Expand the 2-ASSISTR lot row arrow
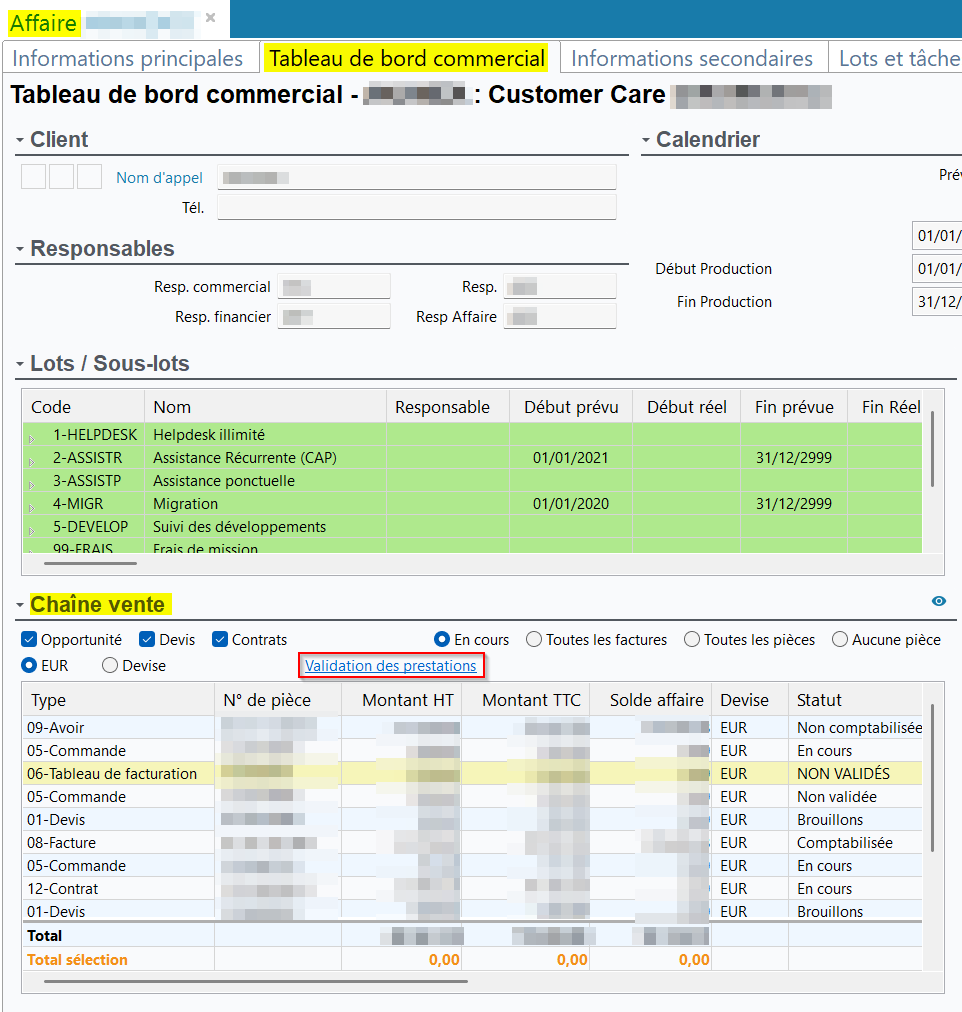This screenshot has height=1012, width=962. tap(31, 460)
